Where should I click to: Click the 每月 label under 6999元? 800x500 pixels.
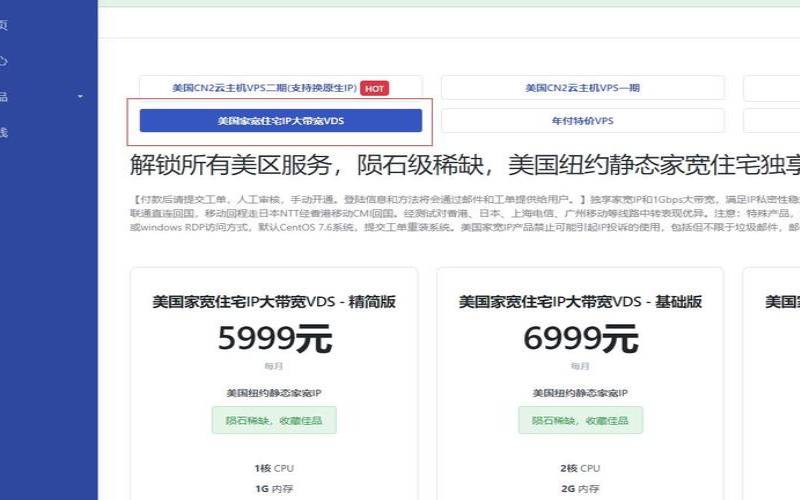tap(580, 366)
